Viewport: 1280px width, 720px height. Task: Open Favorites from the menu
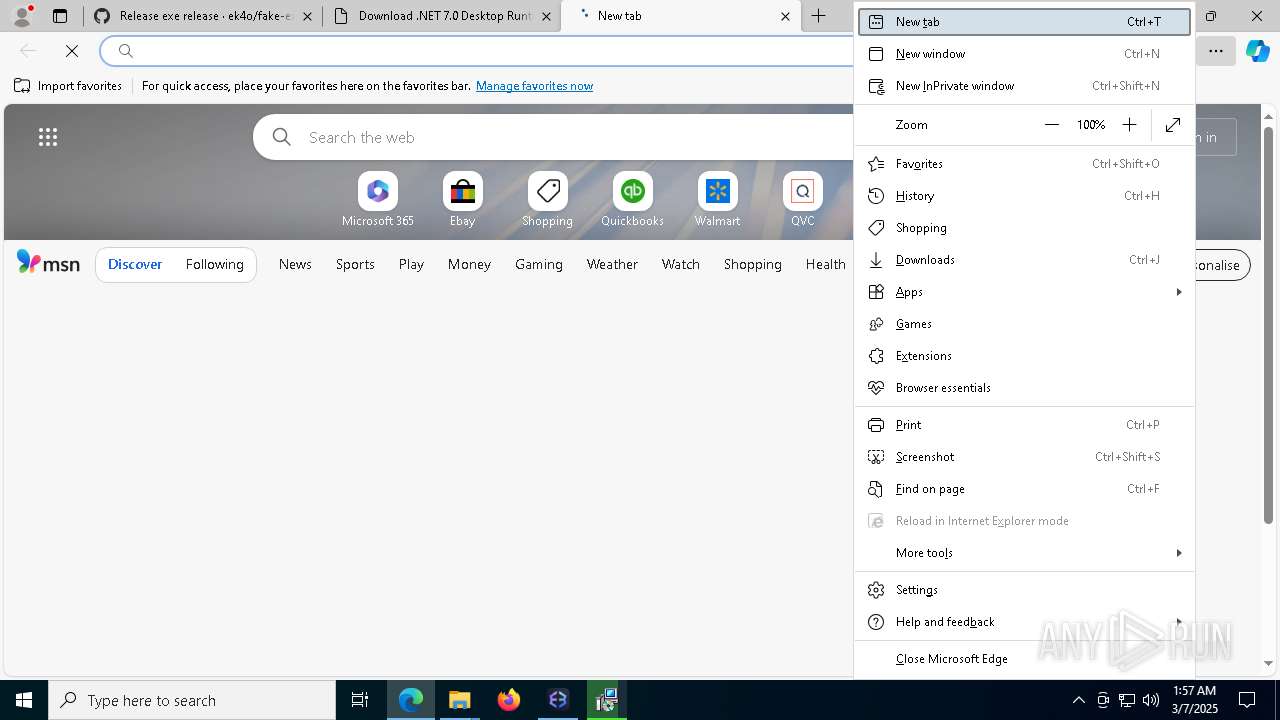(x=1025, y=164)
